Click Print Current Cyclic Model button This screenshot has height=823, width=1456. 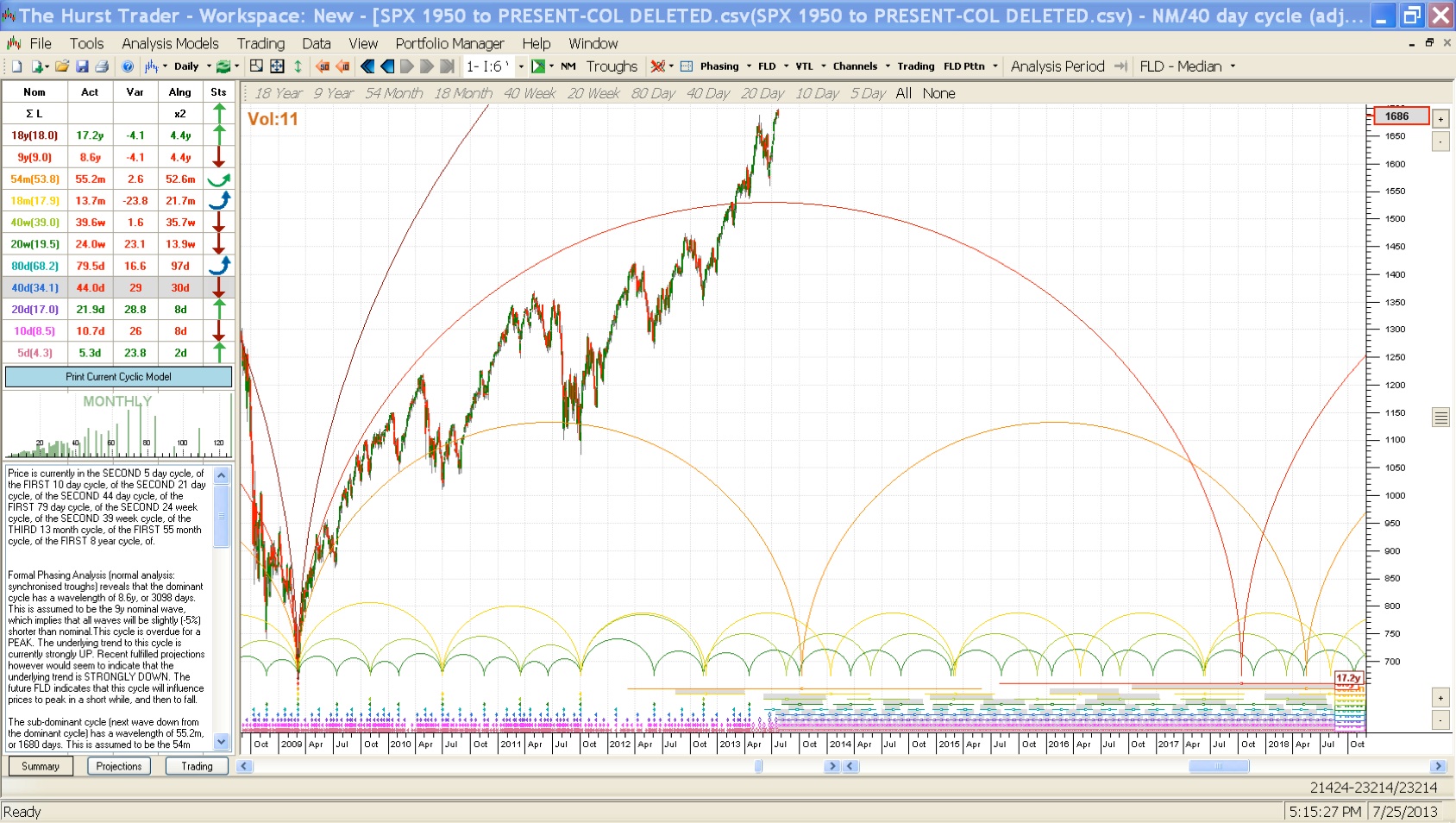pos(118,377)
